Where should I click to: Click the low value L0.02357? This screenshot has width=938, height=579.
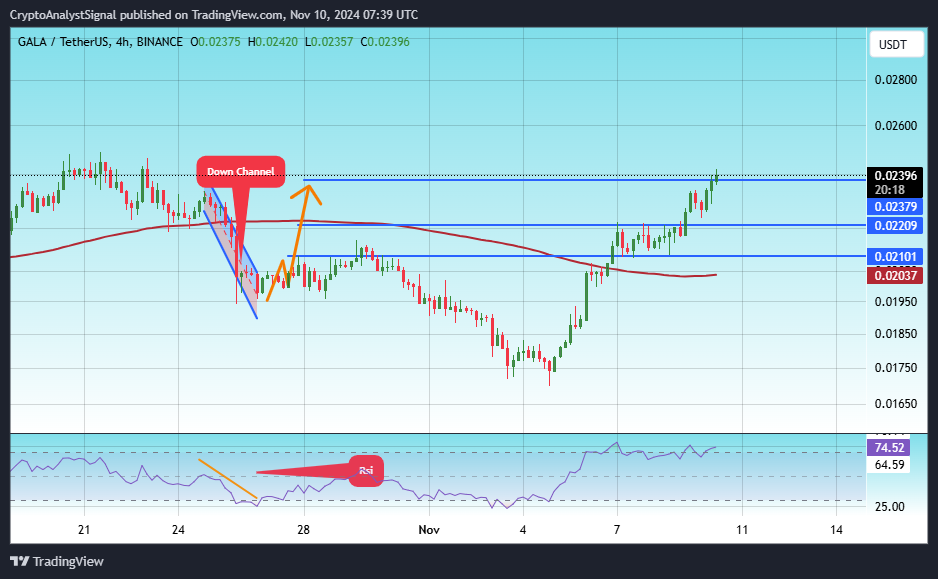pyautogui.click(x=329, y=42)
